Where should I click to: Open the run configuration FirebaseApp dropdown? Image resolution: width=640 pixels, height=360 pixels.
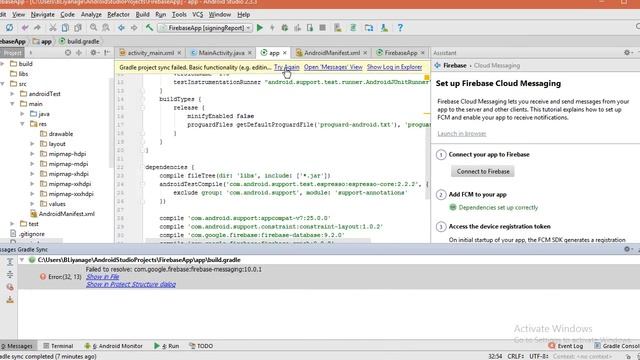(x=205, y=28)
